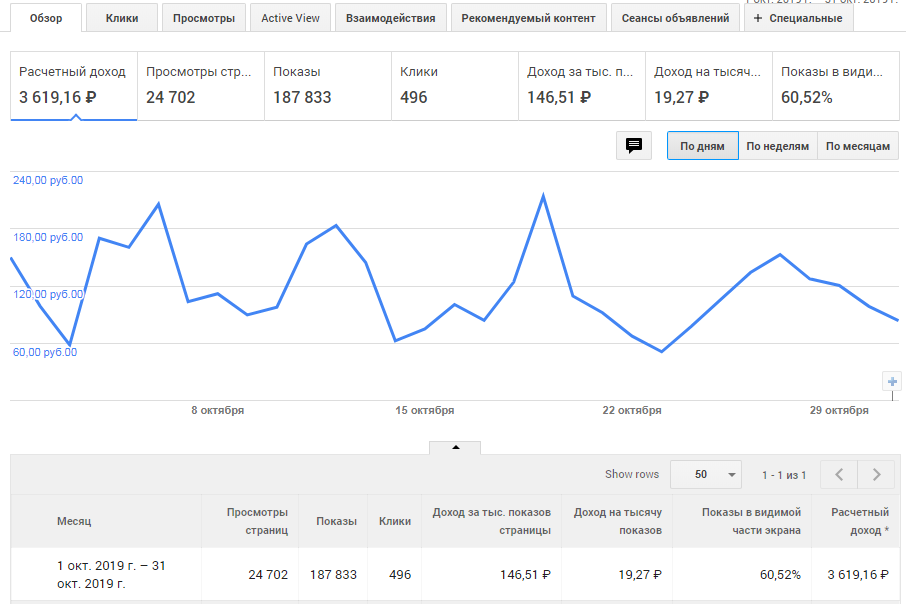Click the 3 619,16 ₽ table cell
Viewport: 906px width, 604px height.
(x=858, y=575)
